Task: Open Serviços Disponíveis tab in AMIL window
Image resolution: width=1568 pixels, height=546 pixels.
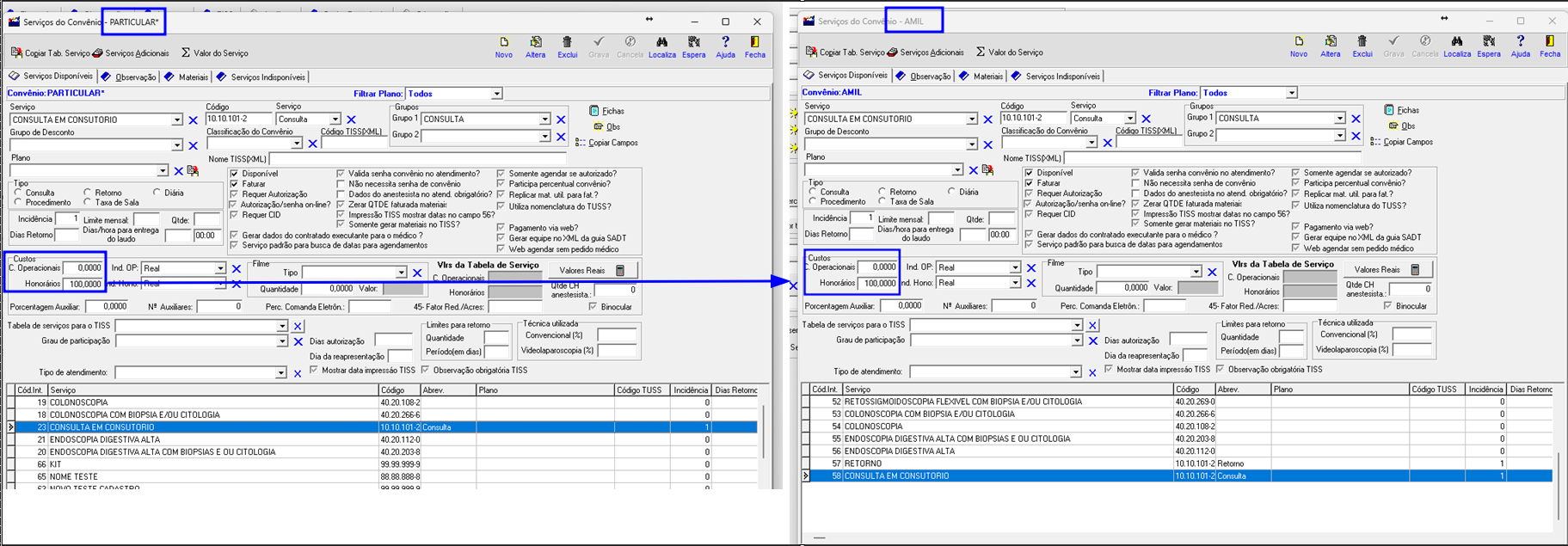Action: [845, 76]
